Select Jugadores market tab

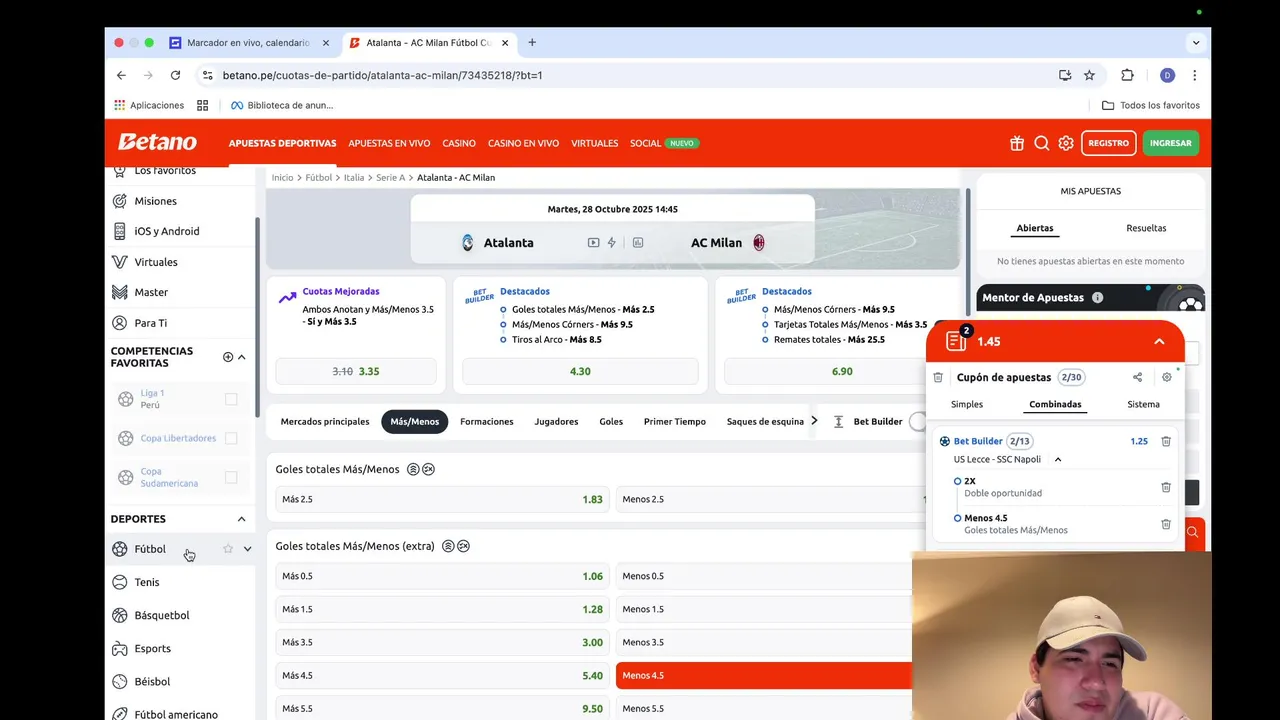click(556, 422)
